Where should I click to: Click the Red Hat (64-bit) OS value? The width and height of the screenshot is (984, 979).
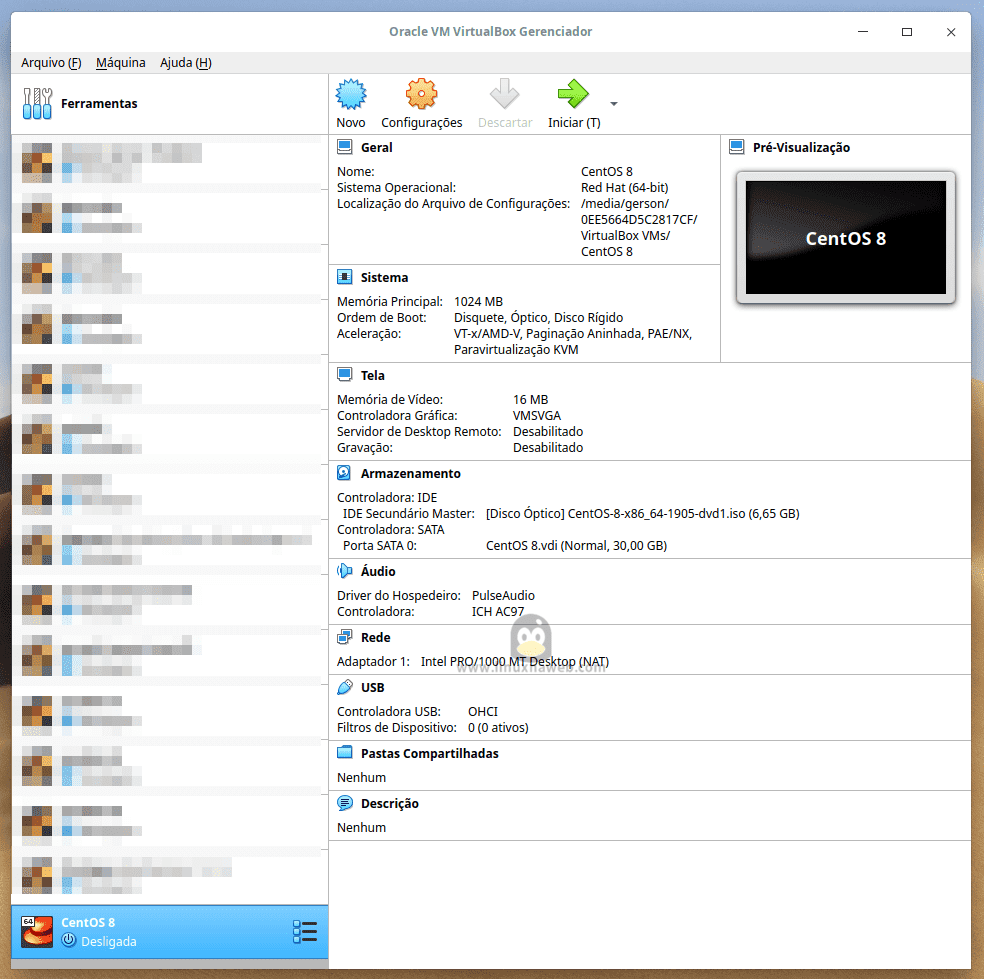click(x=624, y=188)
